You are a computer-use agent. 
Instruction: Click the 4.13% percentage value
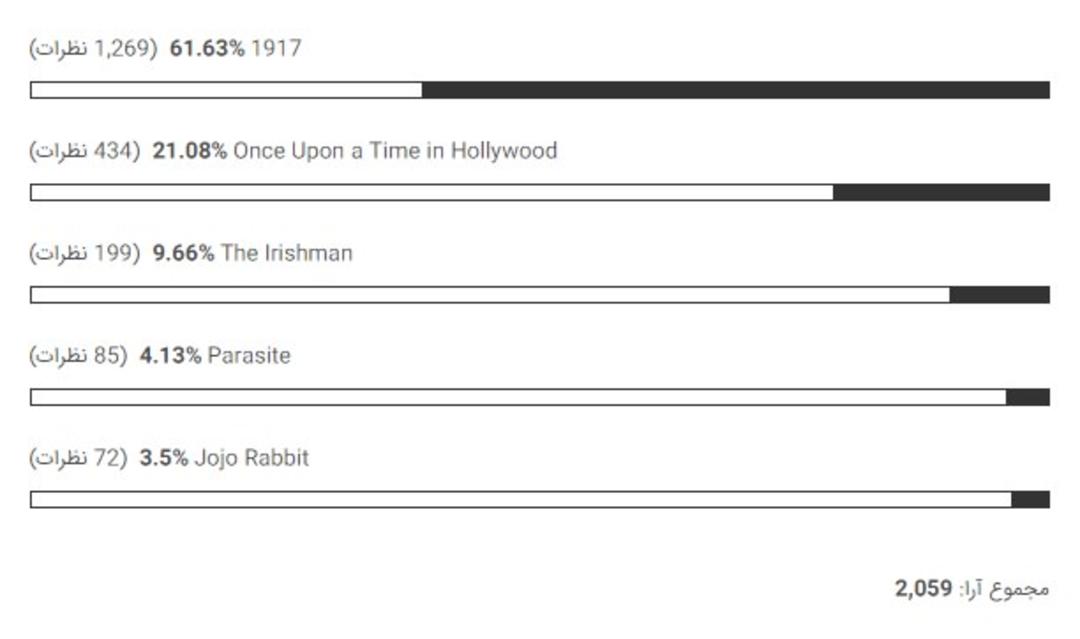170,355
